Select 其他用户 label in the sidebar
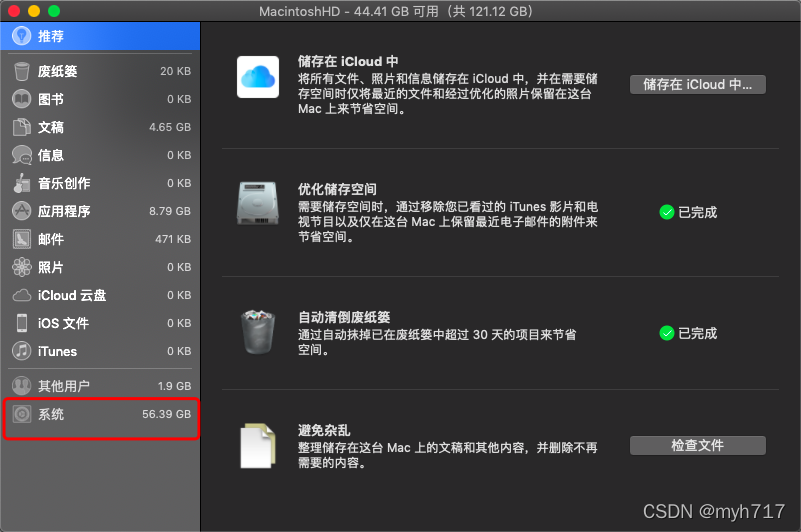The height and width of the screenshot is (532, 801). pos(64,386)
